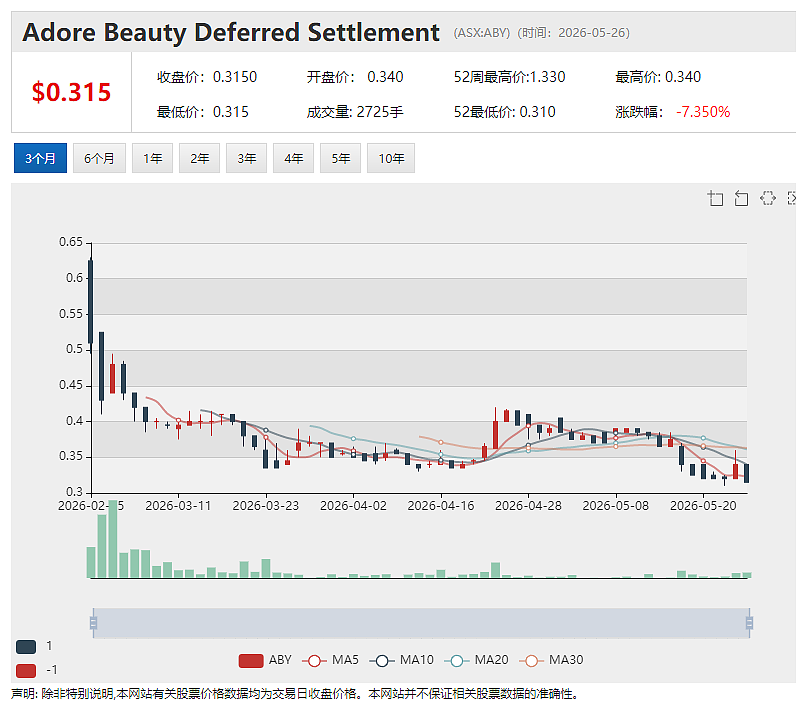Click the zoom reset (undo zoom) icon
This screenshot has width=812, height=717.
pos(741,198)
